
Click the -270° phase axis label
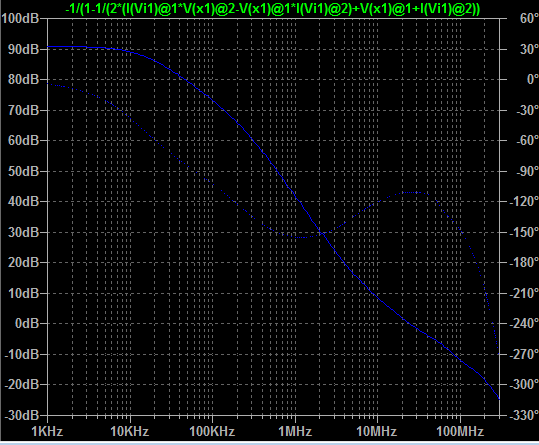coord(524,354)
